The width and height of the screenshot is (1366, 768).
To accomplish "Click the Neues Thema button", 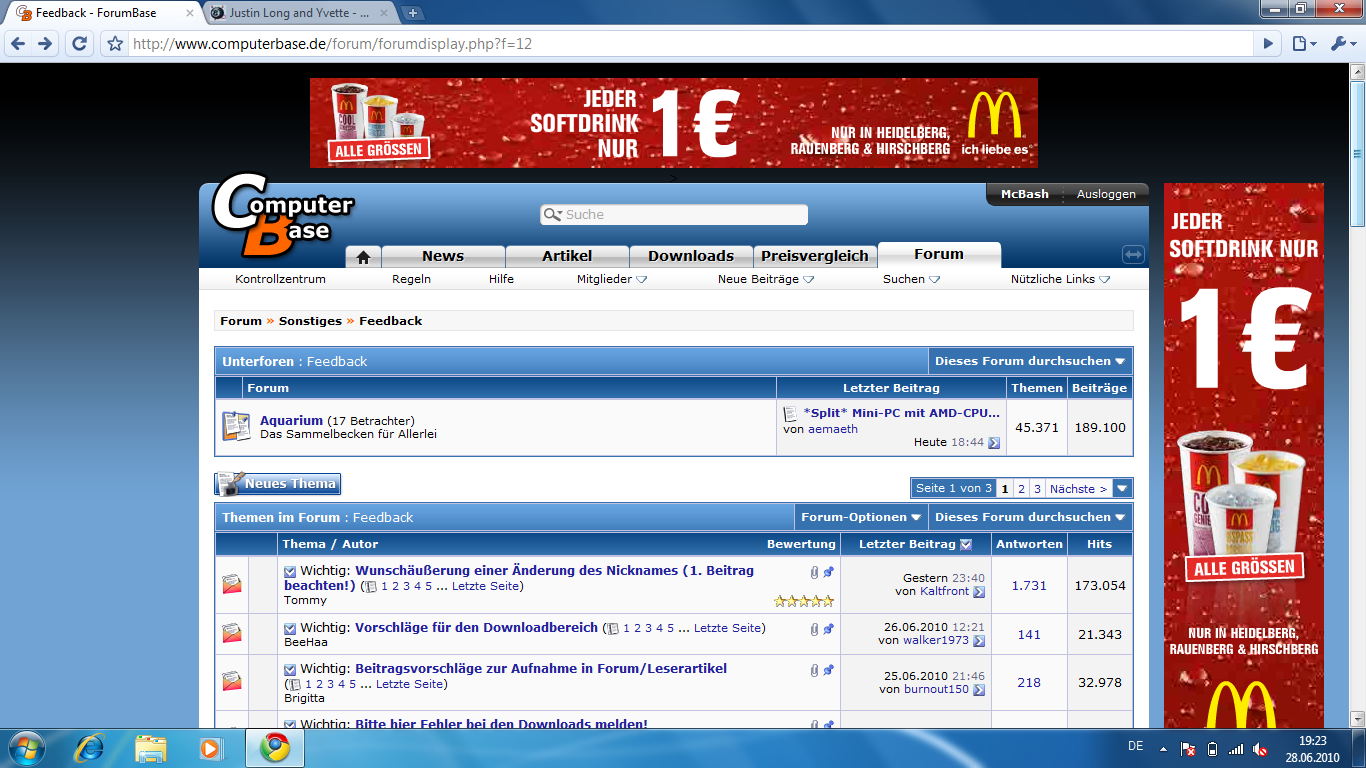I will pyautogui.click(x=278, y=484).
